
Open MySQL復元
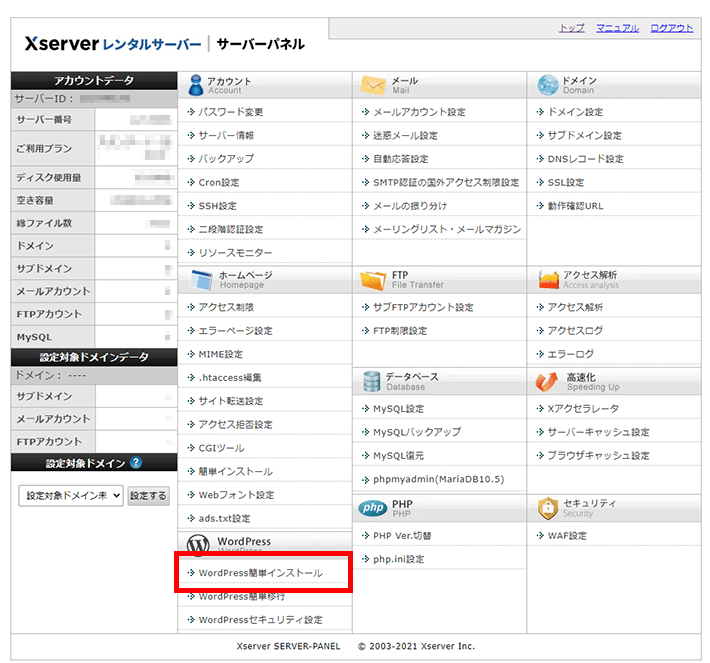tap(398, 456)
